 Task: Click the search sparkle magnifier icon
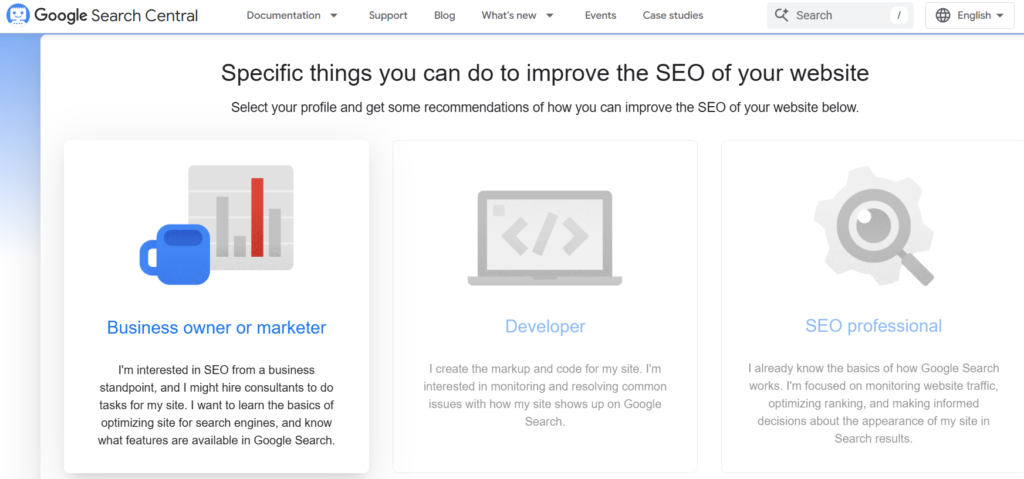pyautogui.click(x=782, y=15)
